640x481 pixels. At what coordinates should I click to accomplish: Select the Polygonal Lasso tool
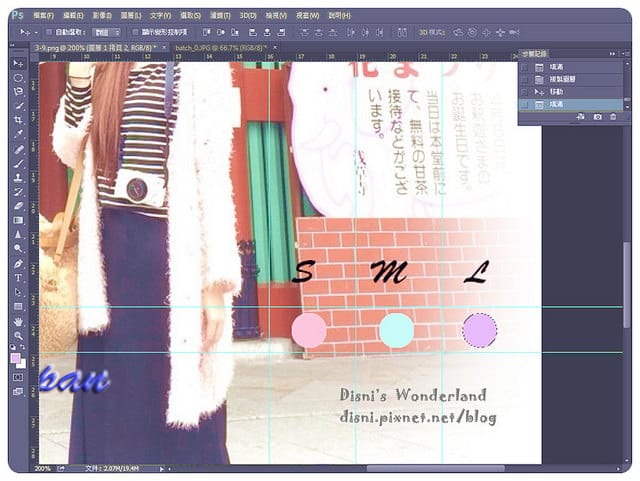(18, 92)
